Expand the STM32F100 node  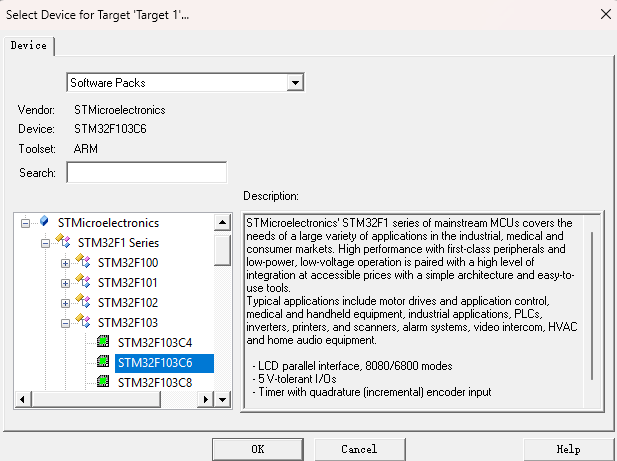[x=65, y=264]
